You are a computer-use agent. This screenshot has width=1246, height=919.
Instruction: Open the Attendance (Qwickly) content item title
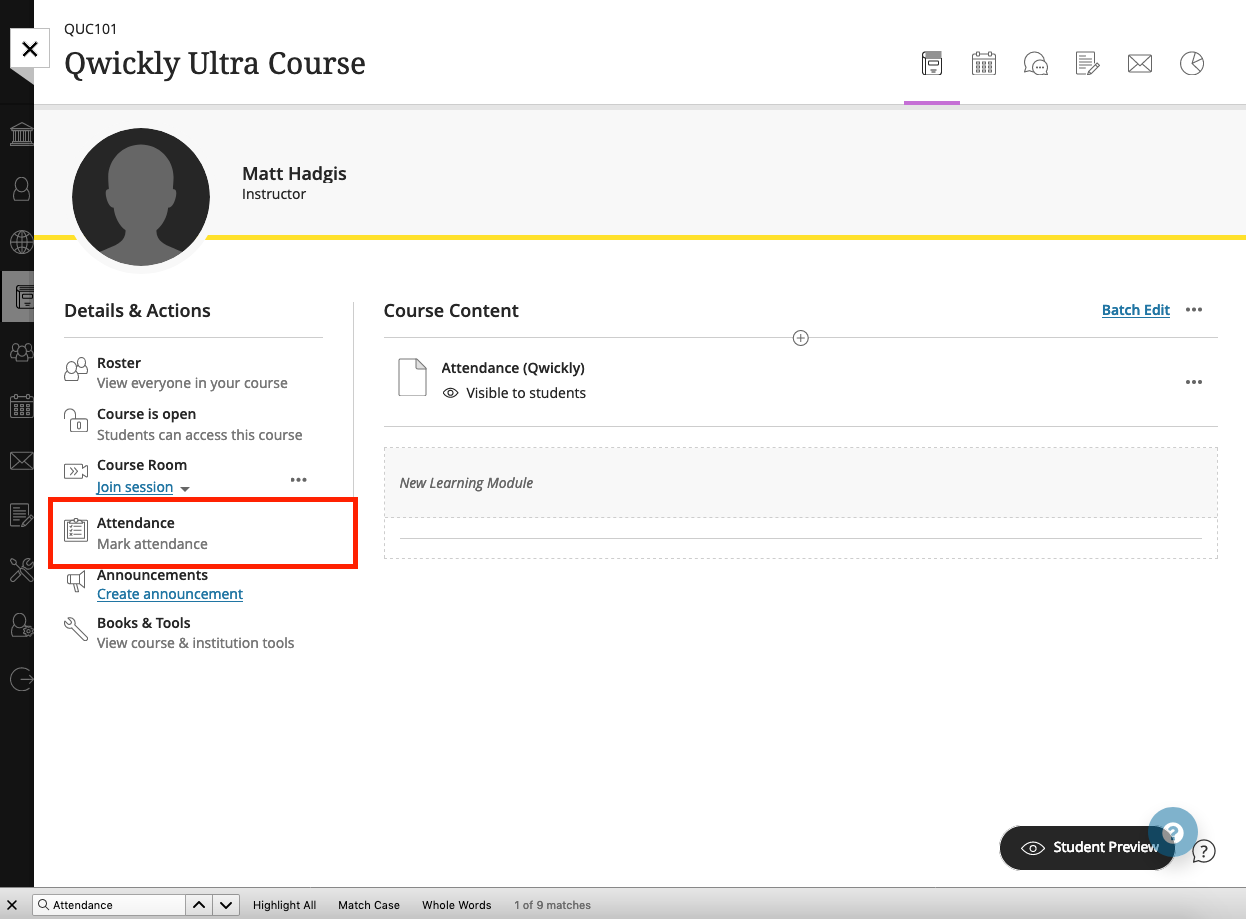pyautogui.click(x=513, y=368)
